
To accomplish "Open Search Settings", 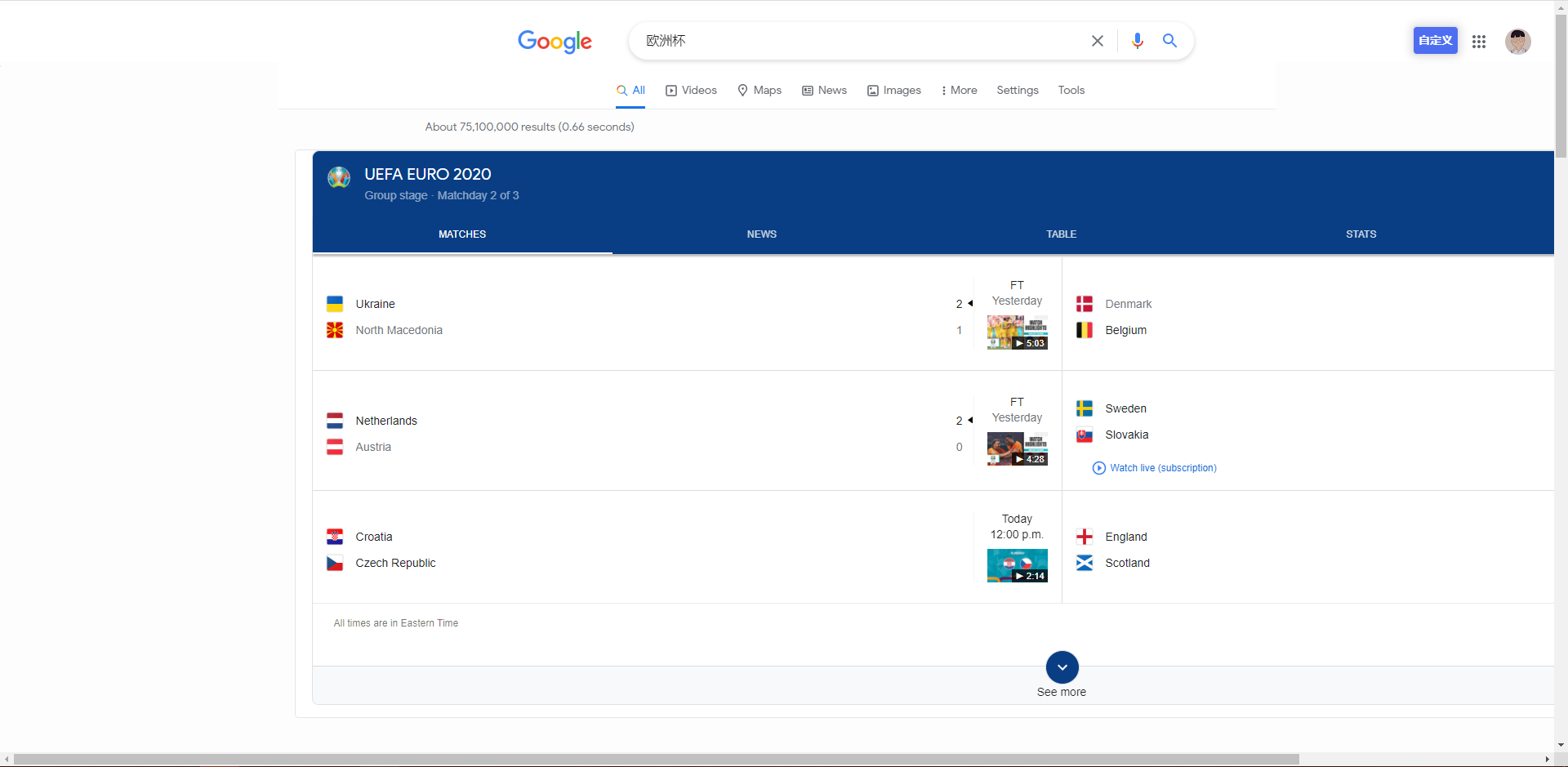I will pyautogui.click(x=1017, y=90).
